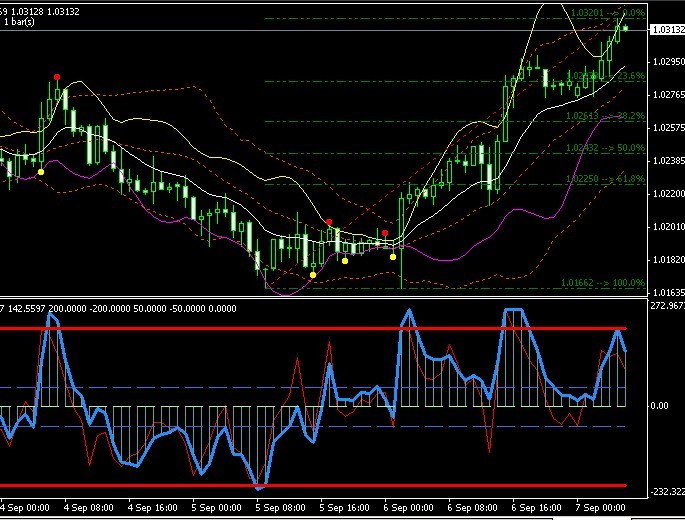The image size is (685, 520).
Task: Select the Fibonacci label 1.01662 --> 100.0%
Action: coord(603,283)
